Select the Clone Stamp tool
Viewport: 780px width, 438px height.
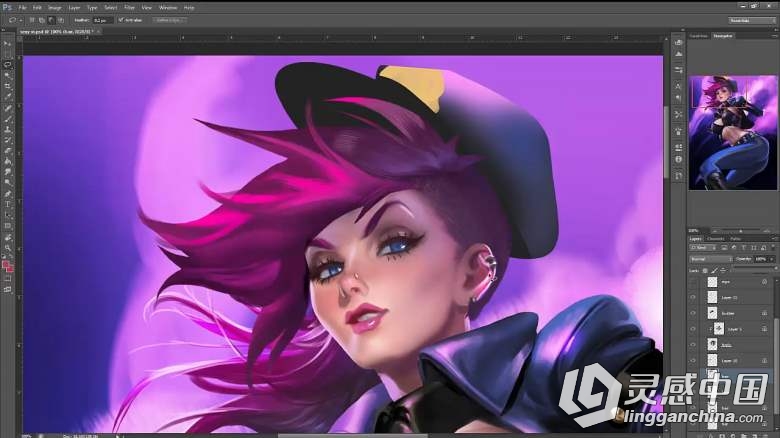[7, 129]
